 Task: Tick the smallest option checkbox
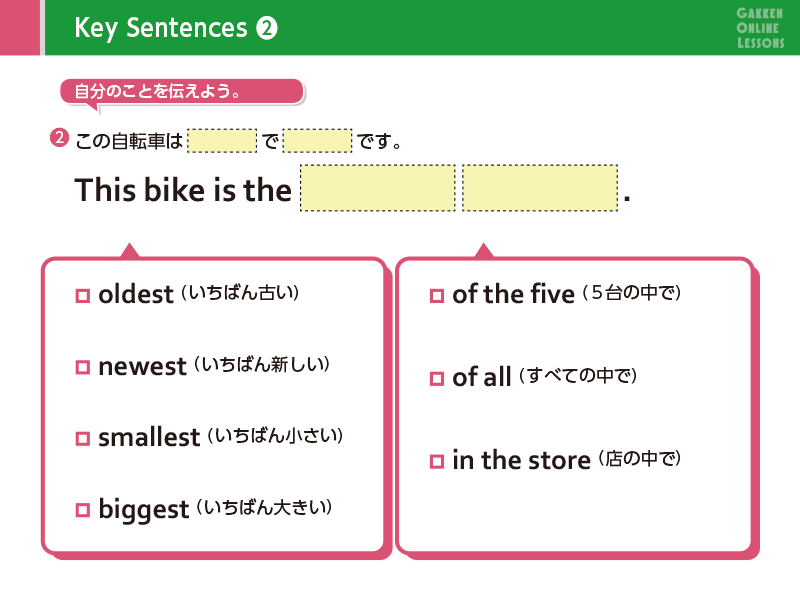click(83, 438)
